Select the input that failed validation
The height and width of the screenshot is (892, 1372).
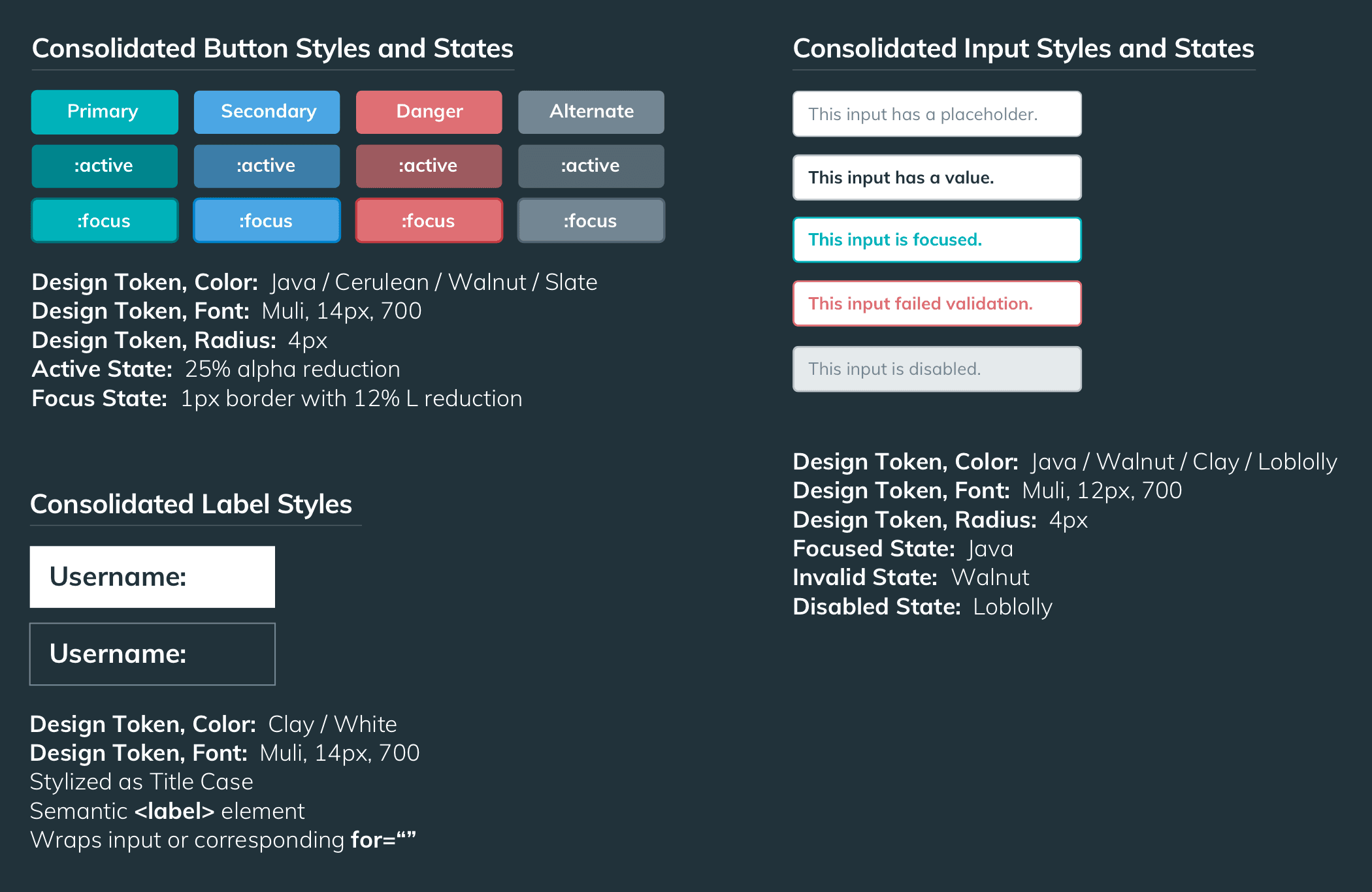point(936,304)
